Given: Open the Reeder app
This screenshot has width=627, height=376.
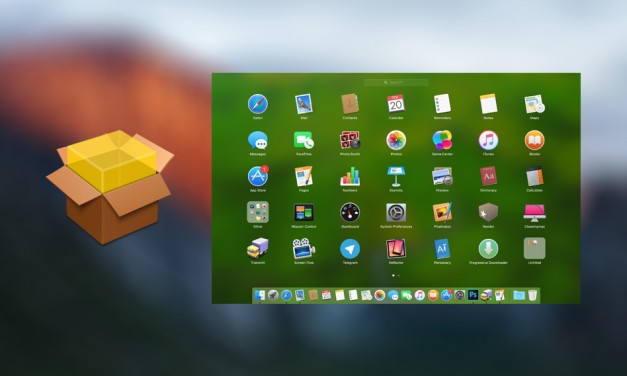Looking at the screenshot, I should coord(488,212).
